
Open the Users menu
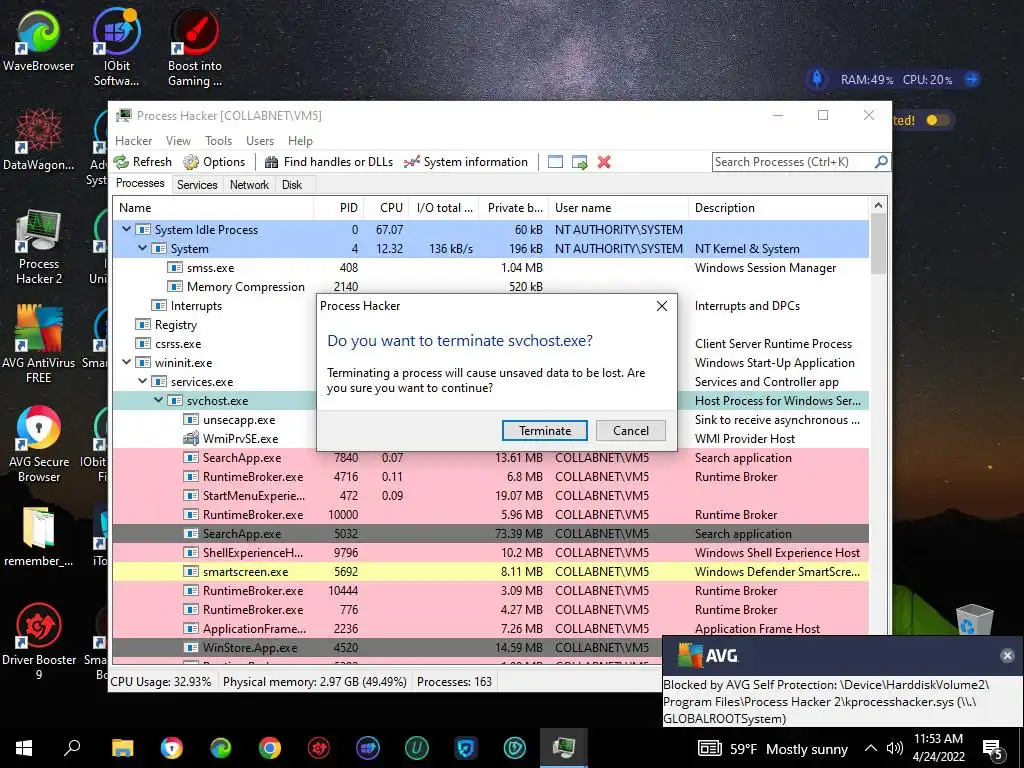point(260,140)
